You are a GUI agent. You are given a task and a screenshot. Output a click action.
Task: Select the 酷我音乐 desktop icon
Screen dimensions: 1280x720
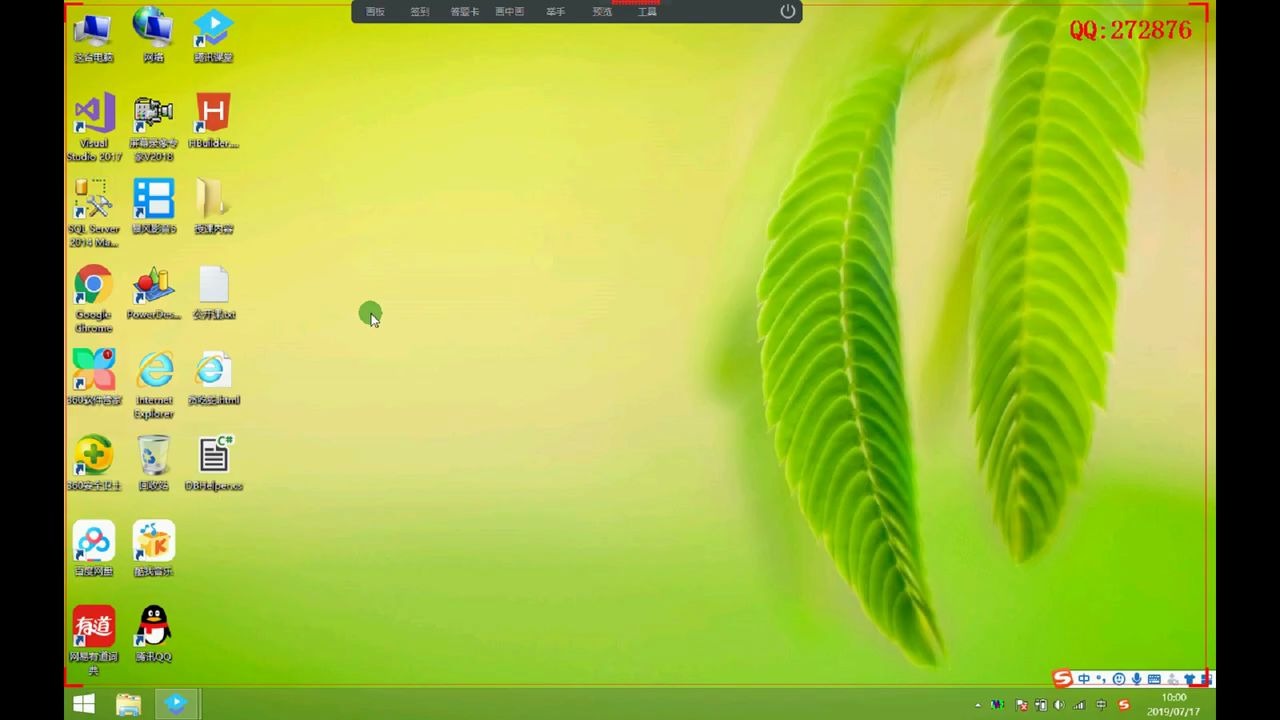pyautogui.click(x=153, y=549)
